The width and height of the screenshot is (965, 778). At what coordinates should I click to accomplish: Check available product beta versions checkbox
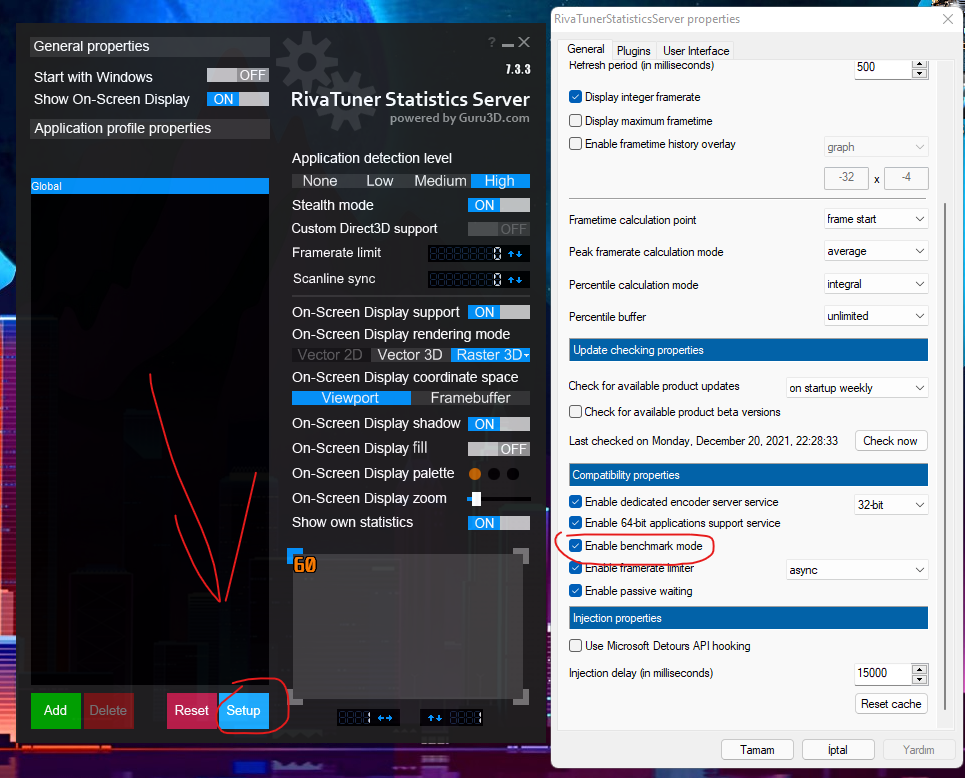[x=575, y=411]
